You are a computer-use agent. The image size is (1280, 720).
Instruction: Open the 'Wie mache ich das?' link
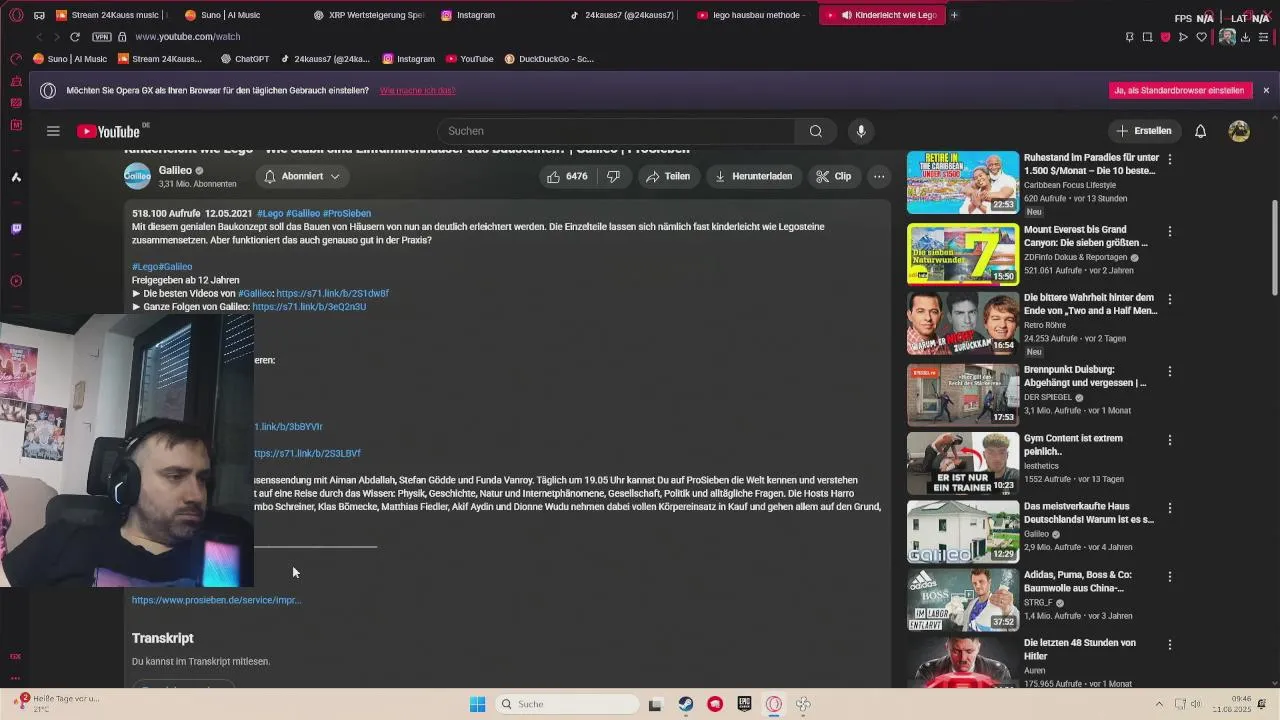tap(418, 91)
